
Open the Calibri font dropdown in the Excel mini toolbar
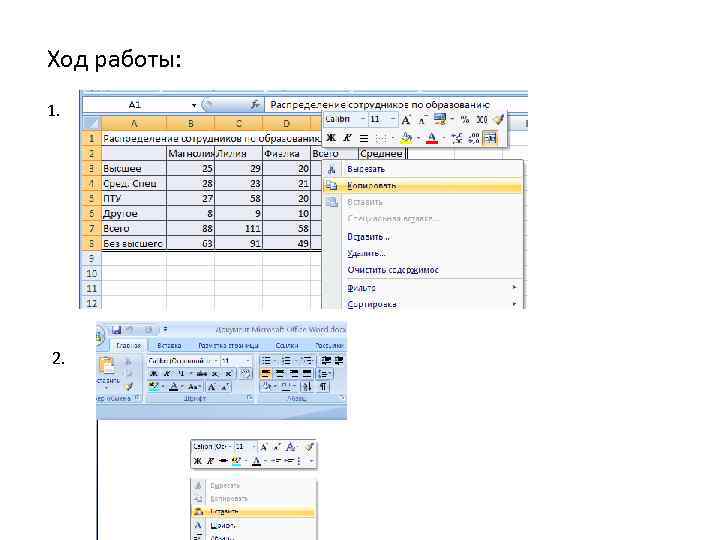[363, 120]
